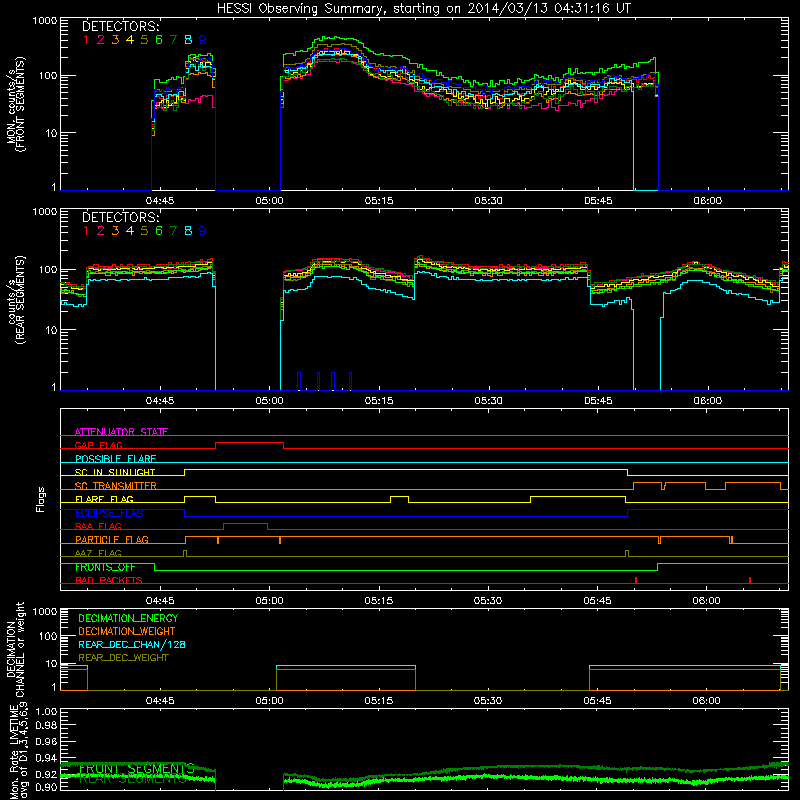The height and width of the screenshot is (800, 800).
Task: Click the 04:45 tick under the decimation plot
Action: click(160, 701)
